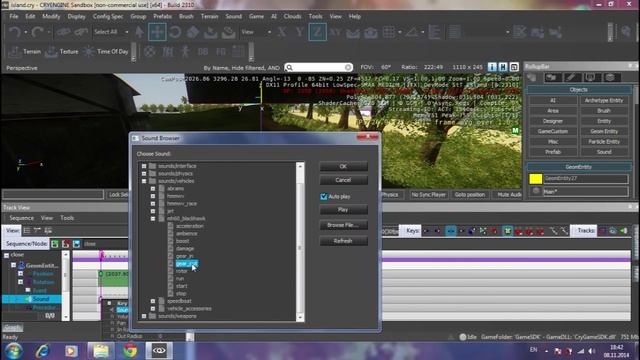Select the Link objects chain icon
This screenshot has width=640, height=360.
coord(63,32)
